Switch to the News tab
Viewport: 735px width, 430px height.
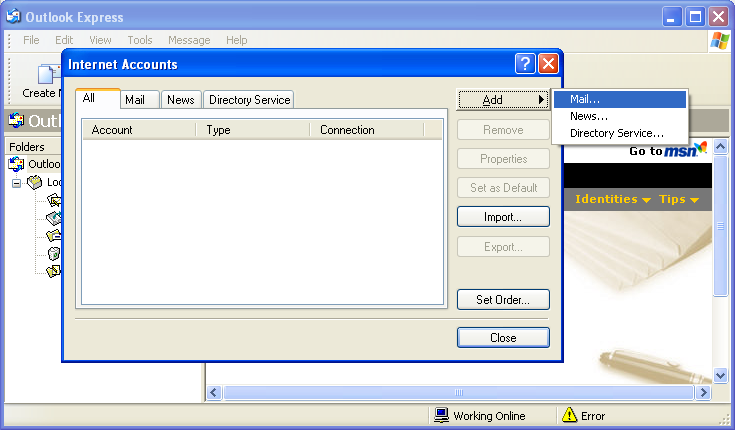181,100
